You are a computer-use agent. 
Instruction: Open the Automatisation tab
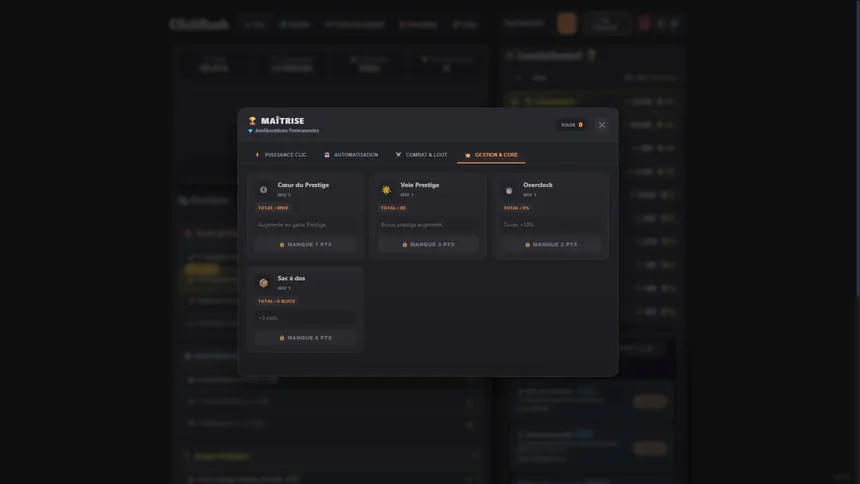(x=351, y=155)
